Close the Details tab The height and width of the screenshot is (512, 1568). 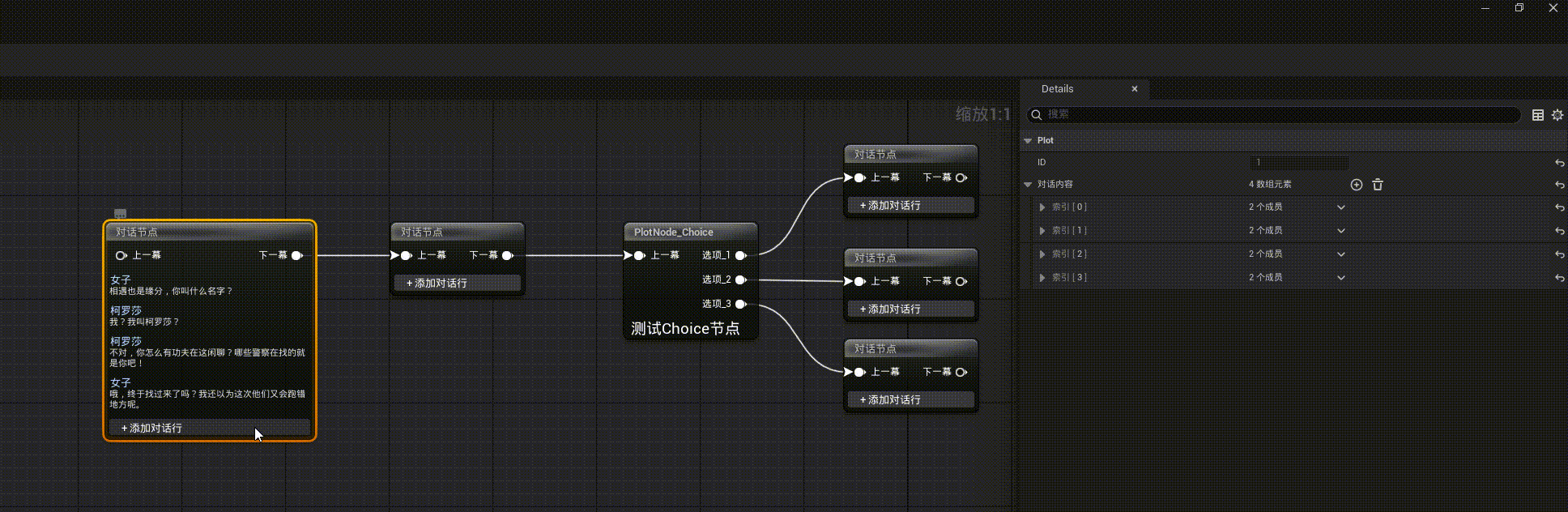point(1135,89)
